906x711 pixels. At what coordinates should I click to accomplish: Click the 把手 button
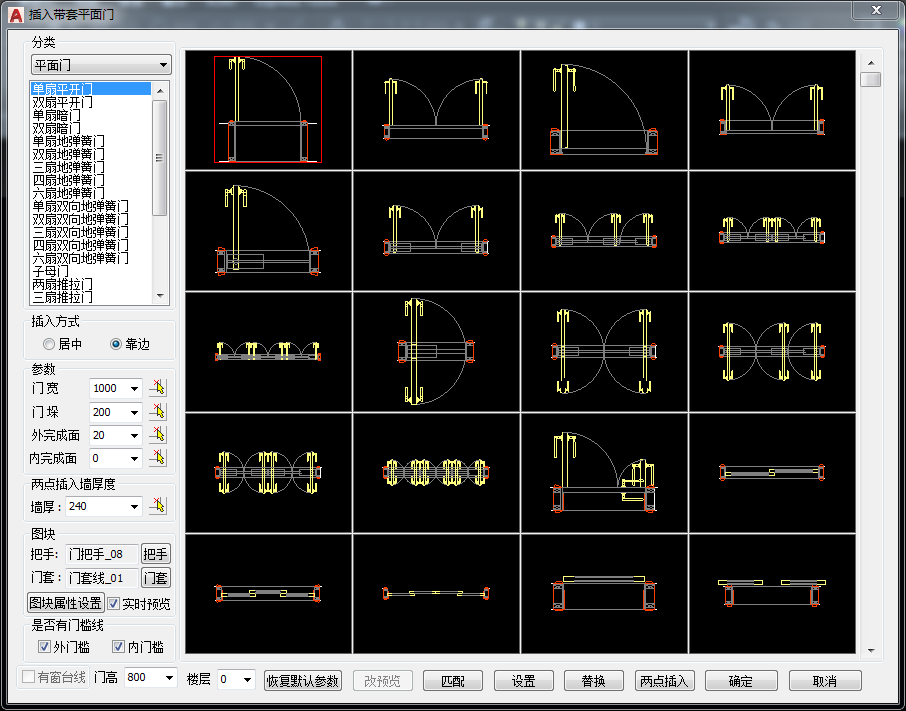(155, 554)
